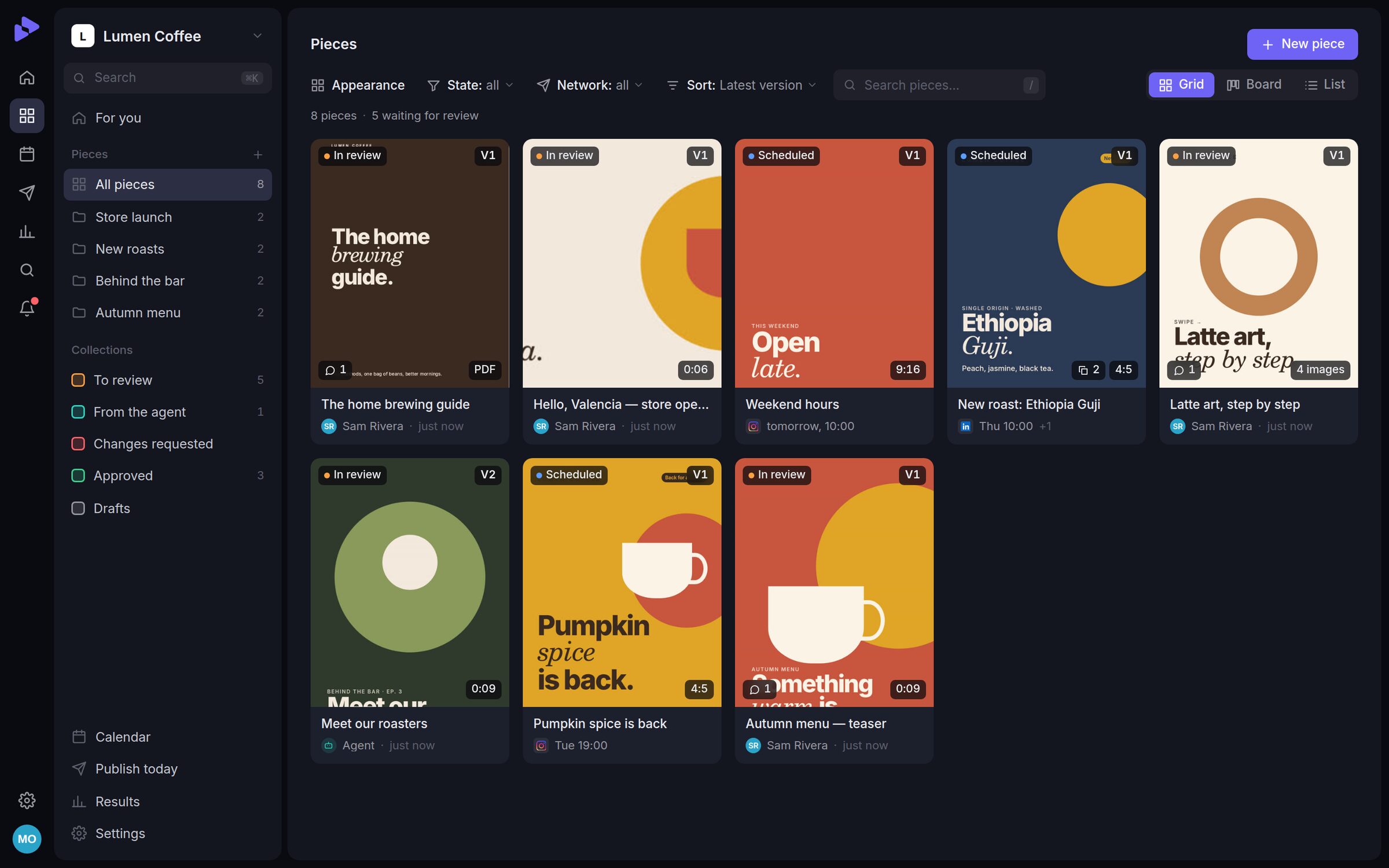
Task: Click versions stack badge on Ethiopia Guji card
Action: (1089, 370)
